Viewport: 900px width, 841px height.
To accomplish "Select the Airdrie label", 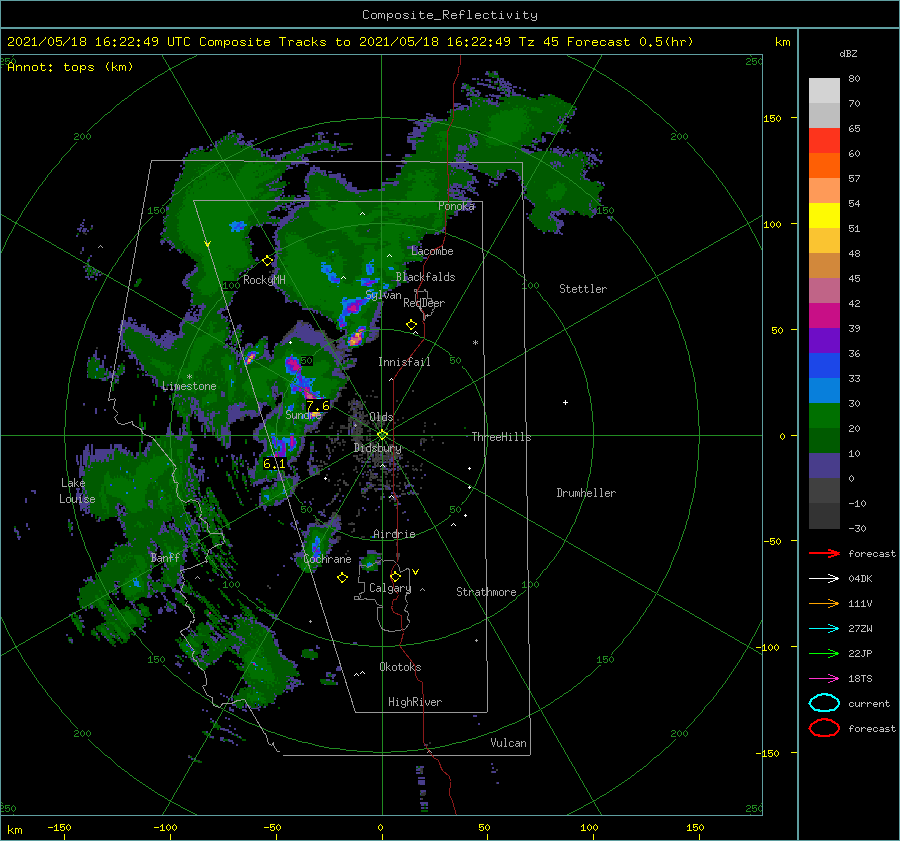I will tap(394, 534).
